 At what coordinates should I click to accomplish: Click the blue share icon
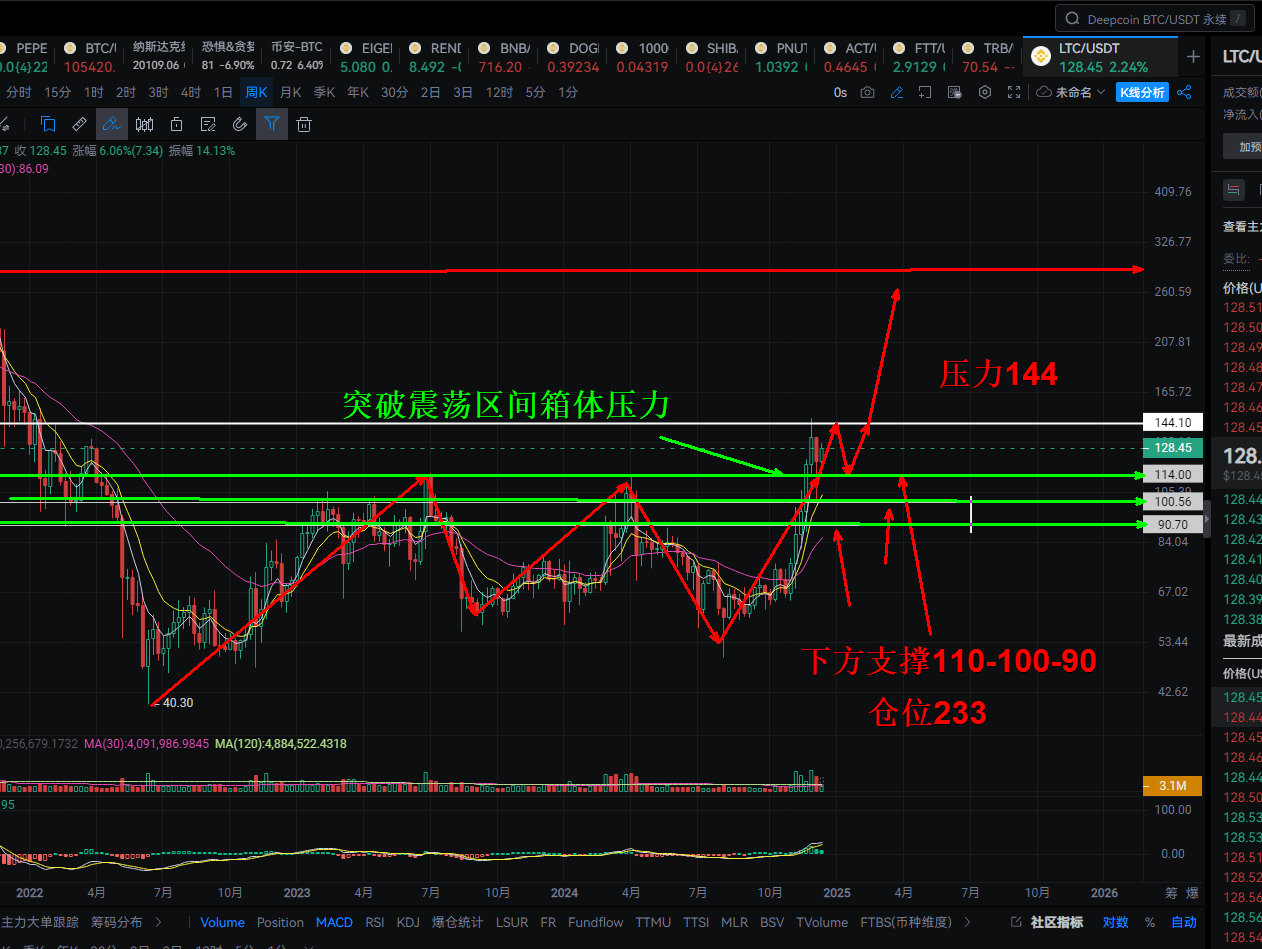tap(1184, 92)
